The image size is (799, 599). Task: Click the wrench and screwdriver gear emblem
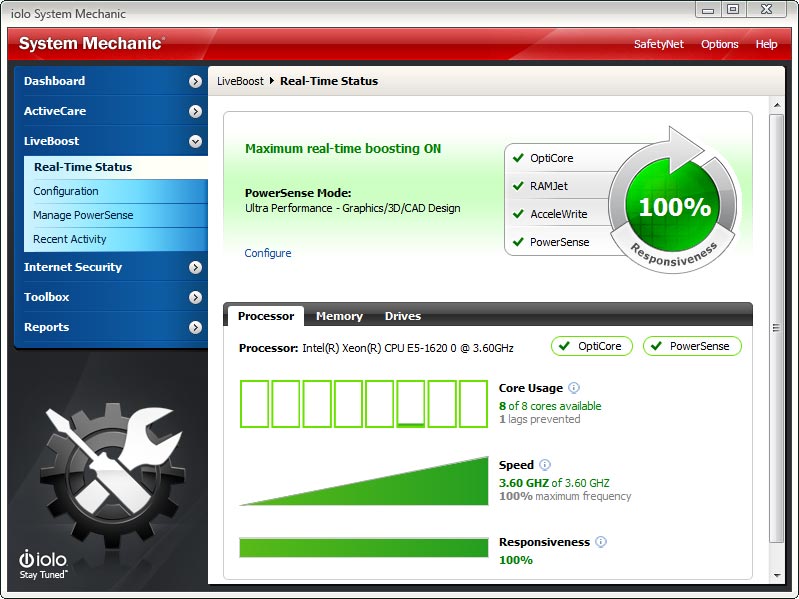coord(111,474)
